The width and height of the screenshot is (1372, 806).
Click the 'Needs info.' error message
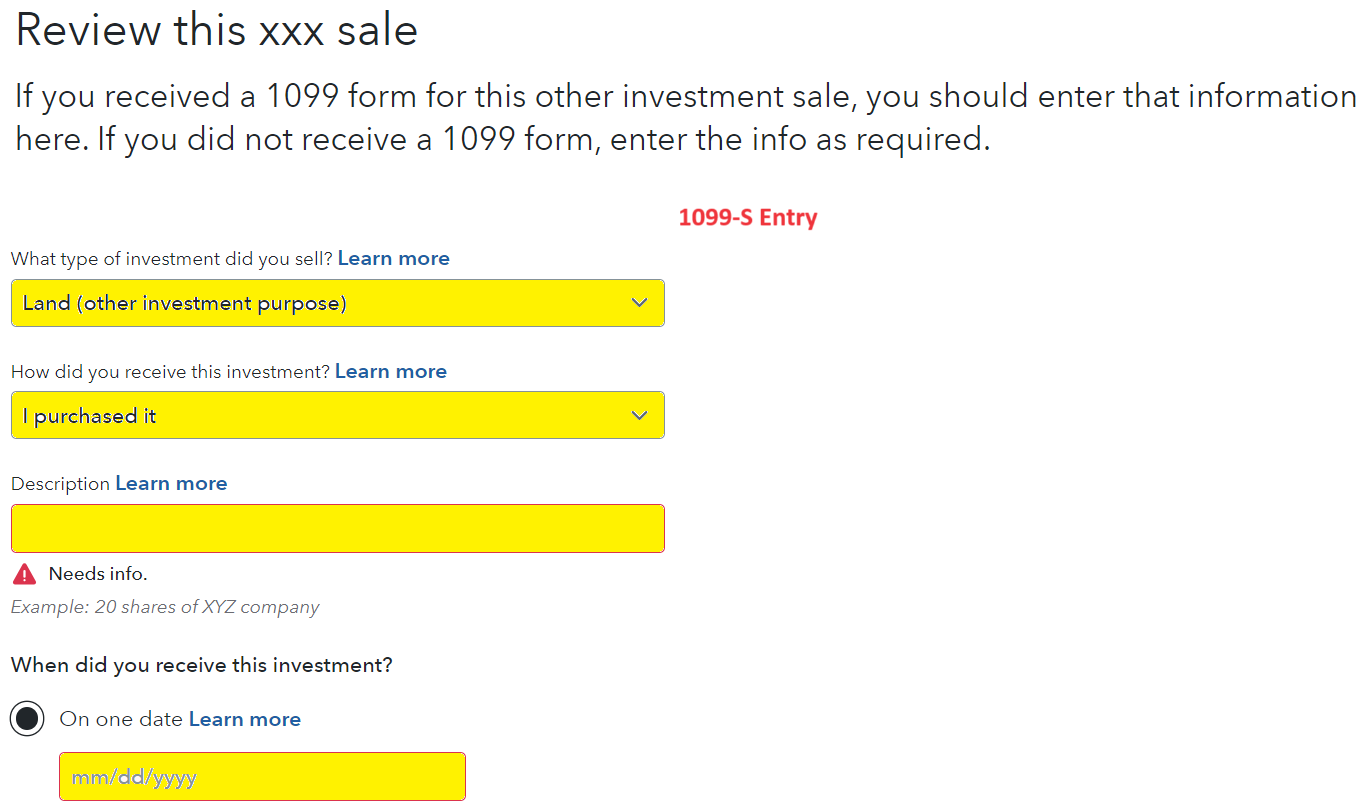[98, 574]
